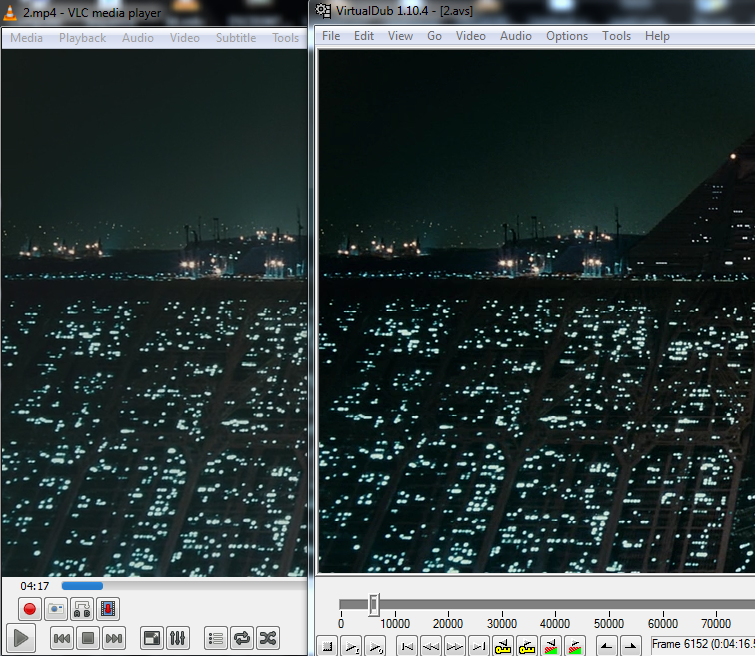Click VirtualDub output playback button

click(377, 646)
